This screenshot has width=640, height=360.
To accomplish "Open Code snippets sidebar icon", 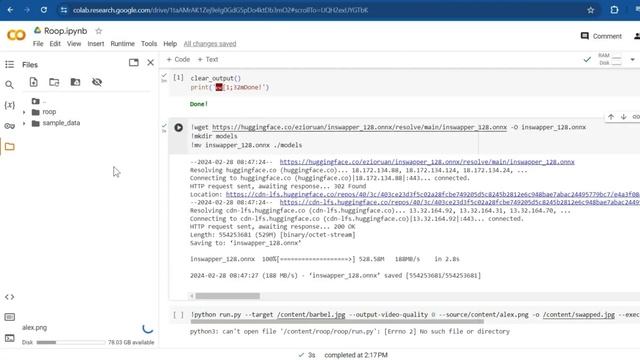I will 9,297.
